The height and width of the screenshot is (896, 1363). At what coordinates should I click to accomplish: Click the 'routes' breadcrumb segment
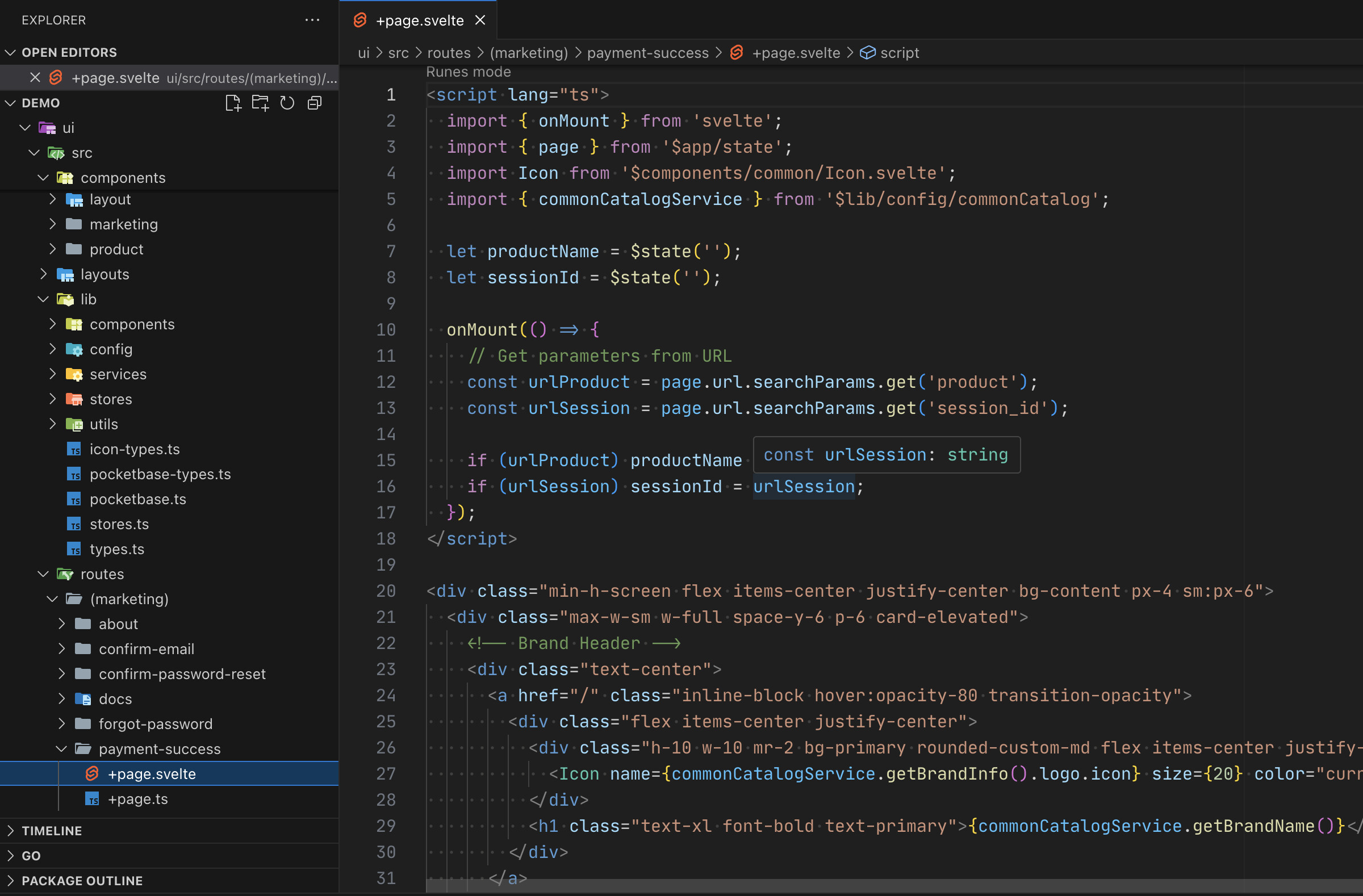click(449, 53)
